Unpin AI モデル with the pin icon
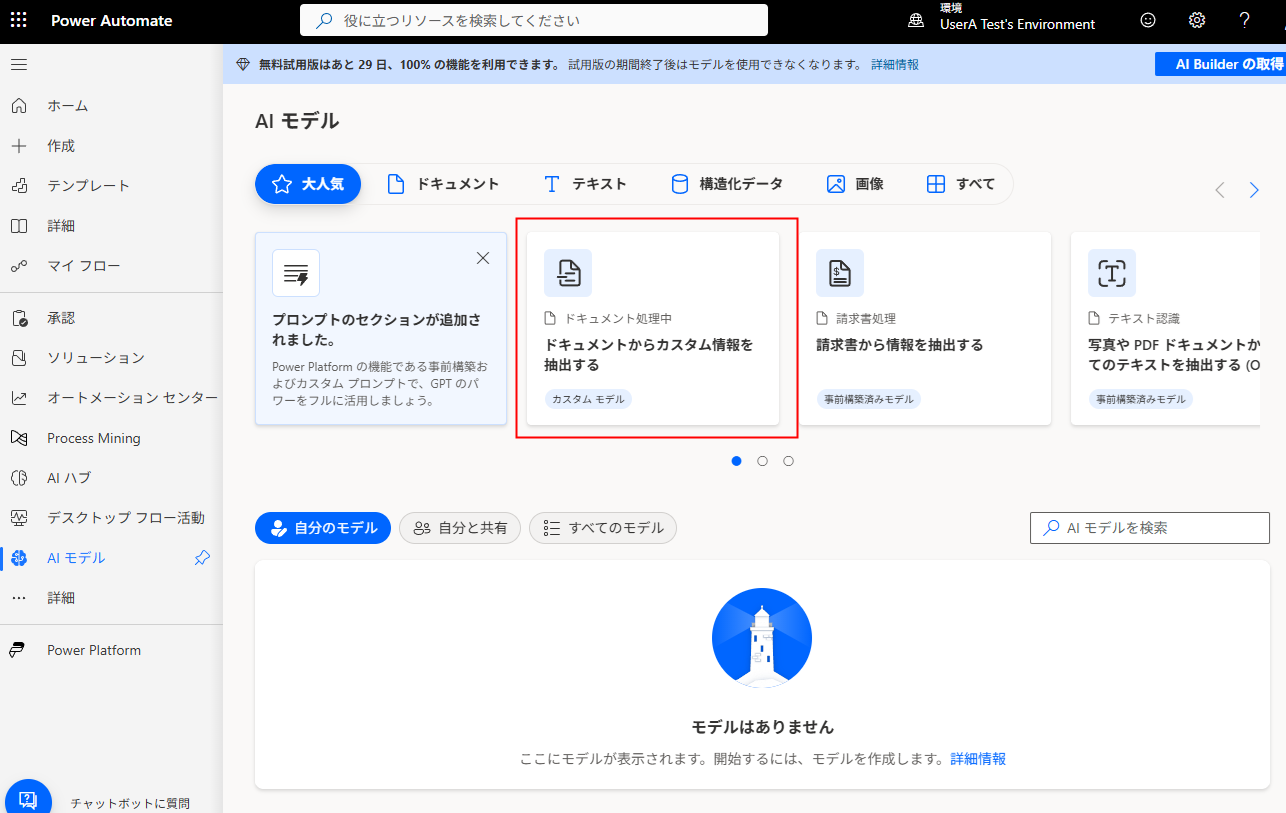This screenshot has height=813, width=1286. (x=202, y=558)
